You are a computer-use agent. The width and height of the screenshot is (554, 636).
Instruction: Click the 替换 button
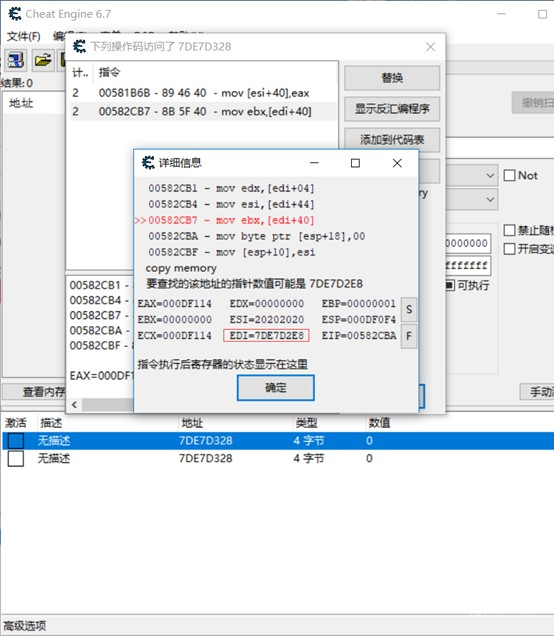click(392, 78)
